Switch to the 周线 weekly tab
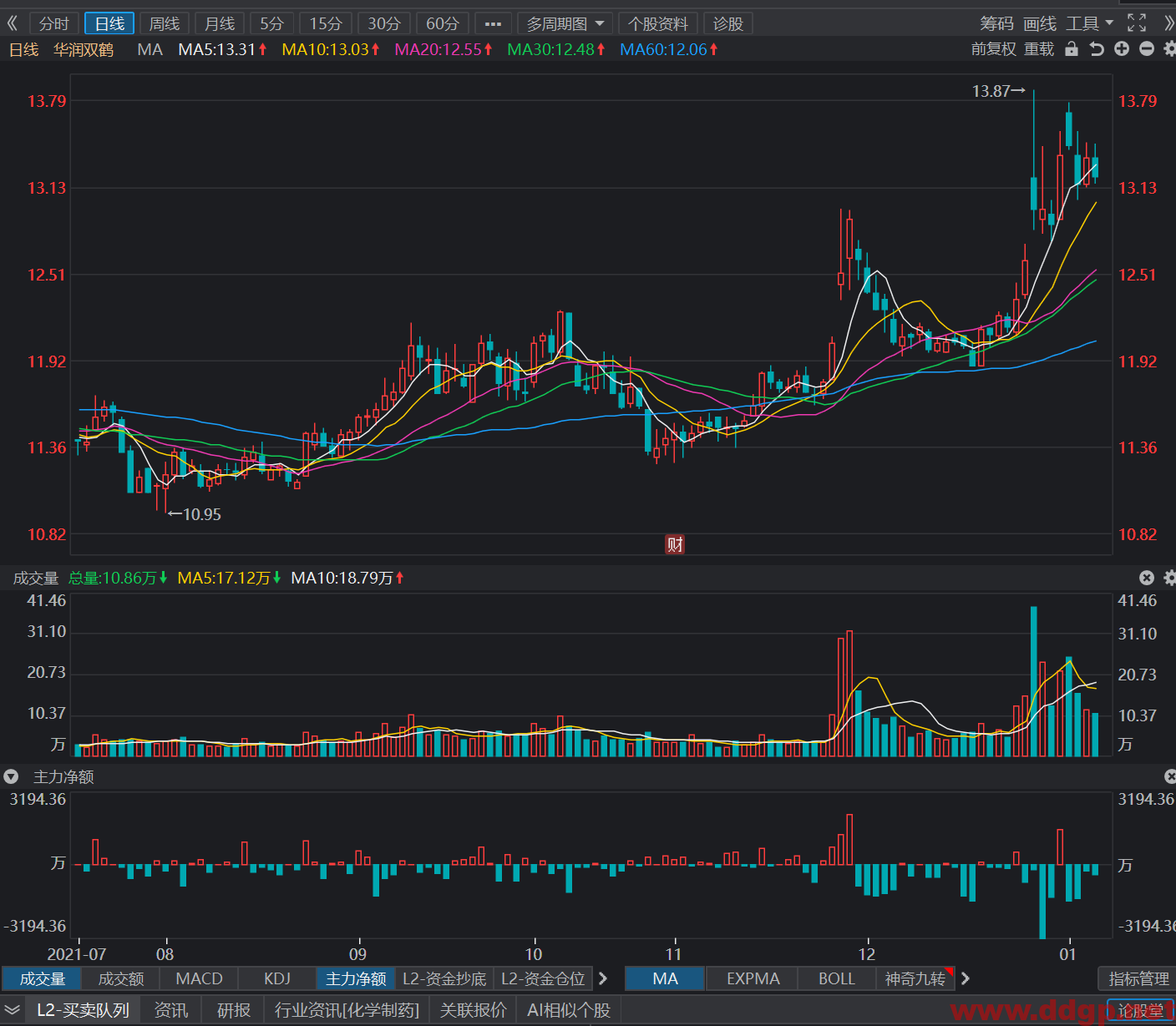This screenshot has width=1176, height=1026. tap(165, 24)
